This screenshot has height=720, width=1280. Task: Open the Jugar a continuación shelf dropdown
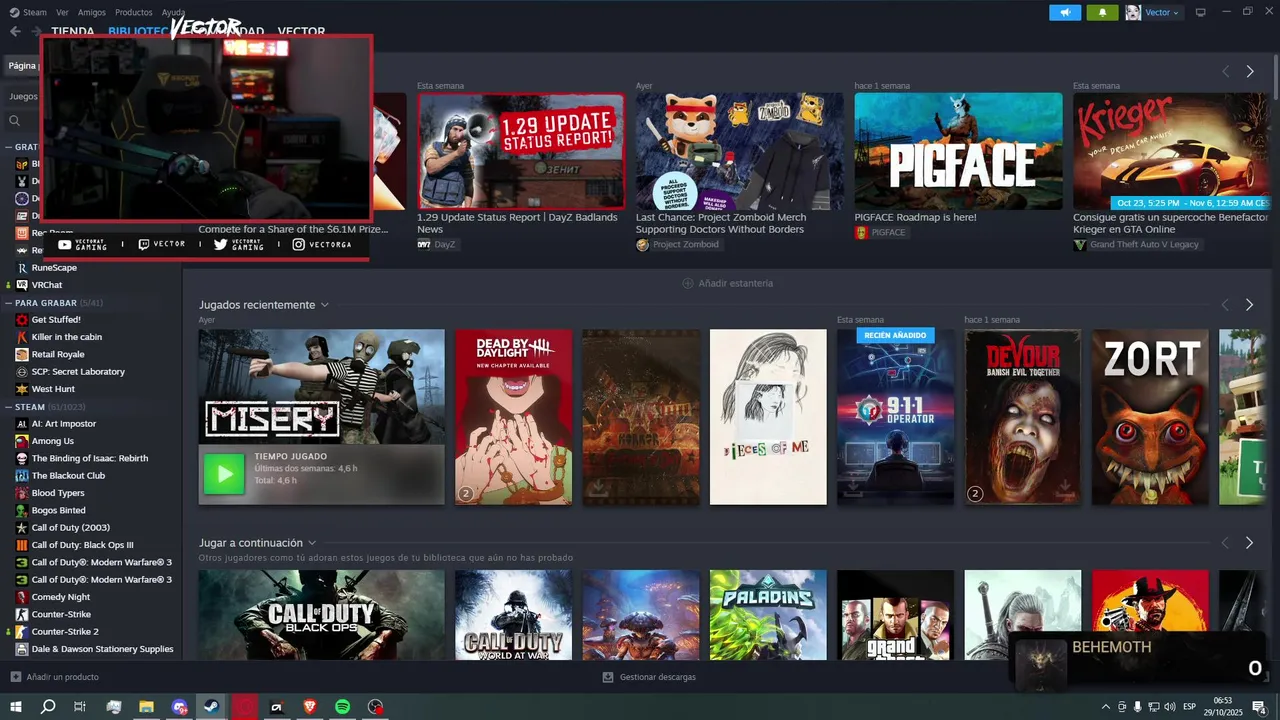click(x=312, y=543)
